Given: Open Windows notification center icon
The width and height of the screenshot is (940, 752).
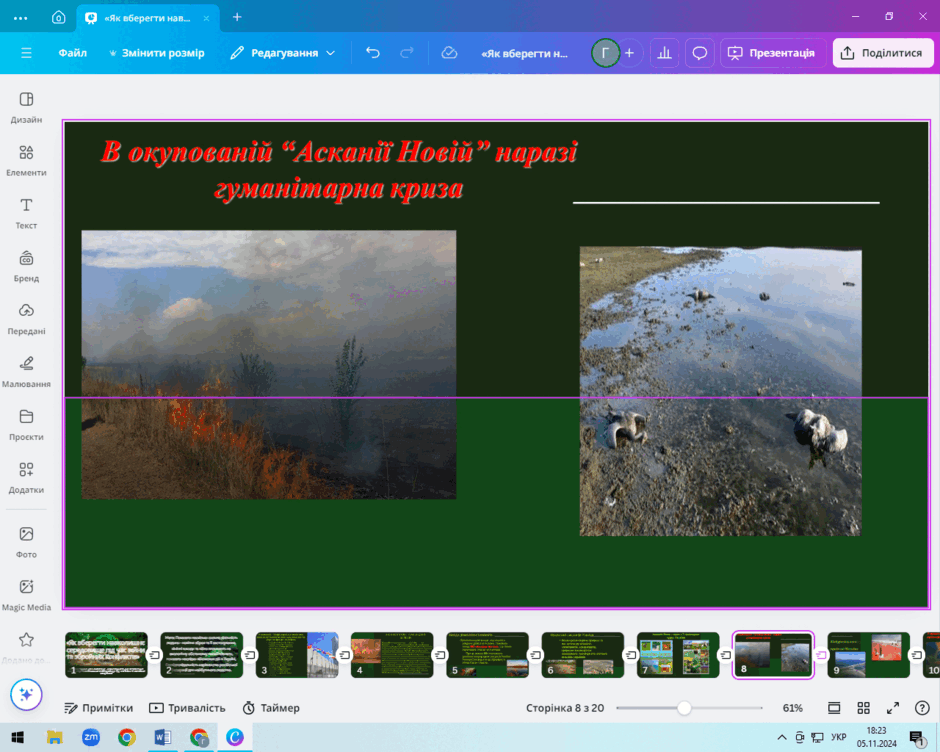Looking at the screenshot, I should pos(917,738).
